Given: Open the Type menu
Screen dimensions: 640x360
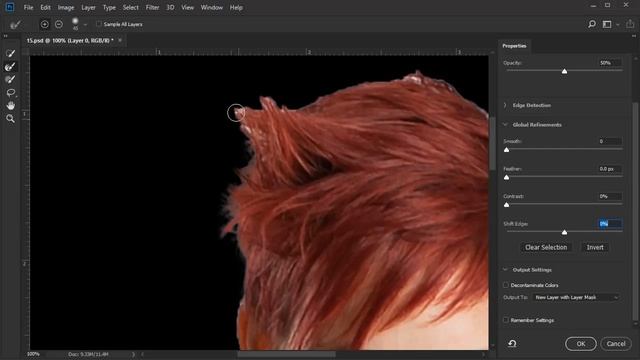Looking at the screenshot, I should coord(109,7).
